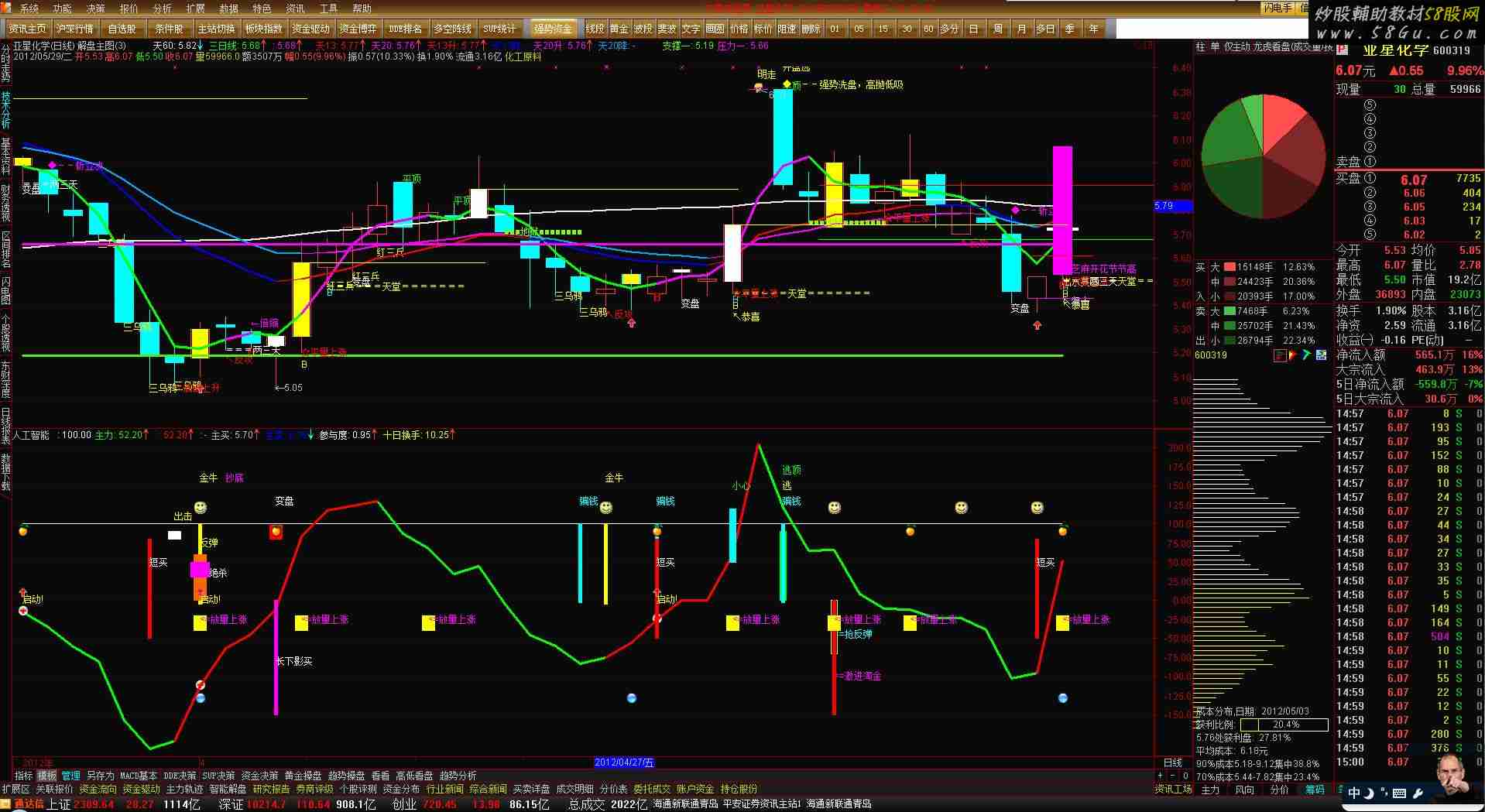Click the 文字 text annotation tool

click(691, 29)
